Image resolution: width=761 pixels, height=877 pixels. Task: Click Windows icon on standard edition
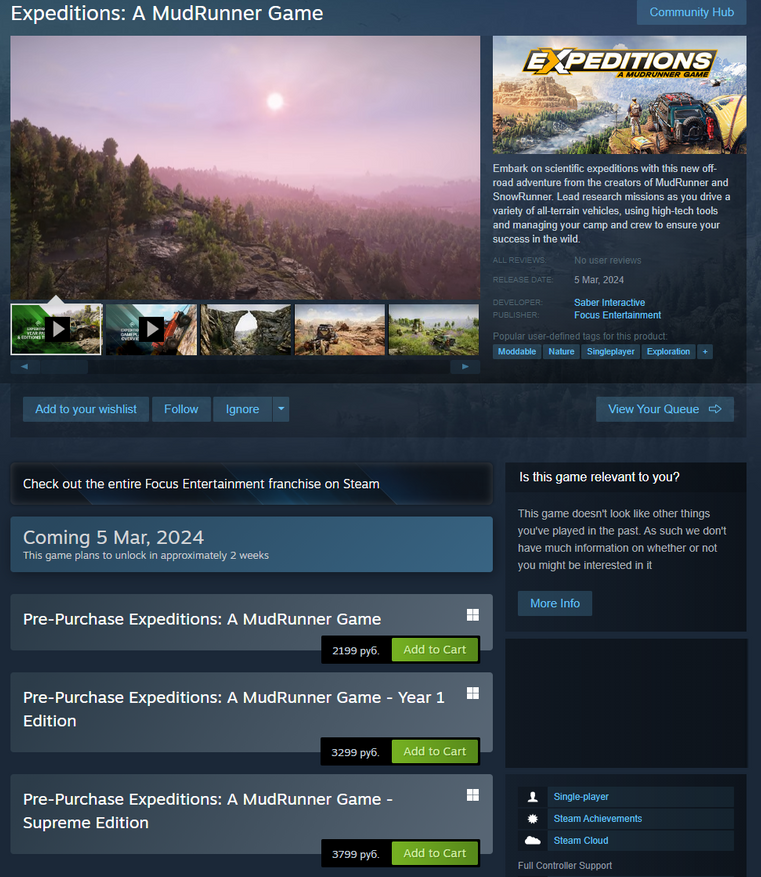(473, 615)
